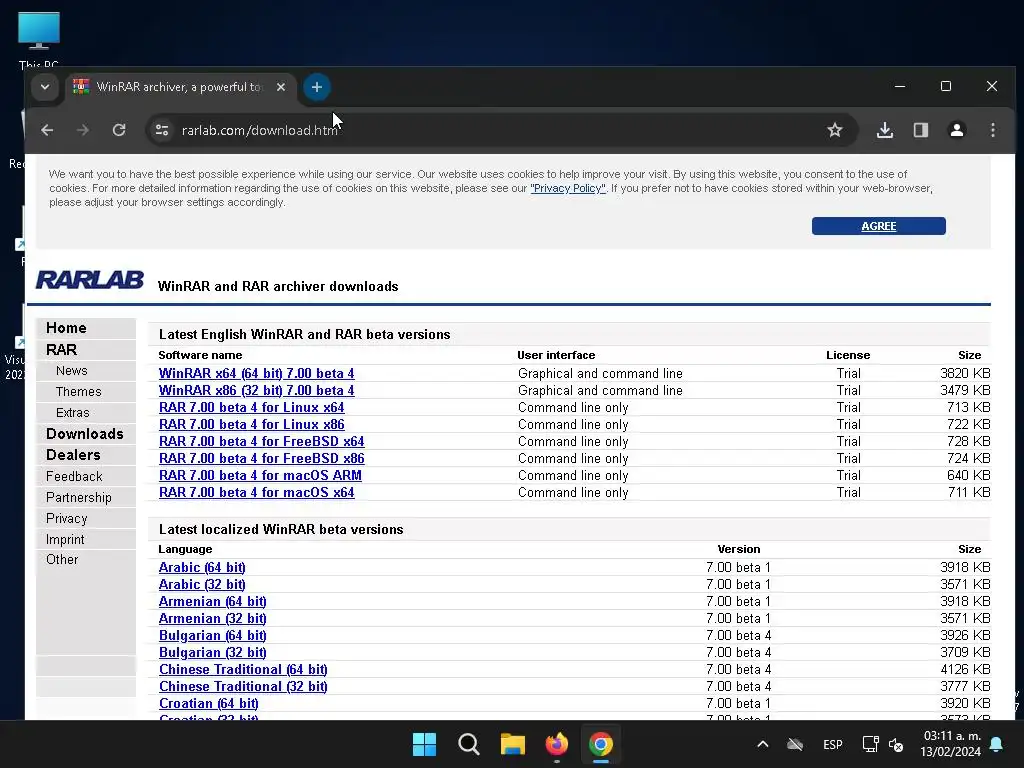Download RAR 7.00 beta 4 for Linux x86
The height and width of the screenshot is (768, 1024).
click(251, 424)
